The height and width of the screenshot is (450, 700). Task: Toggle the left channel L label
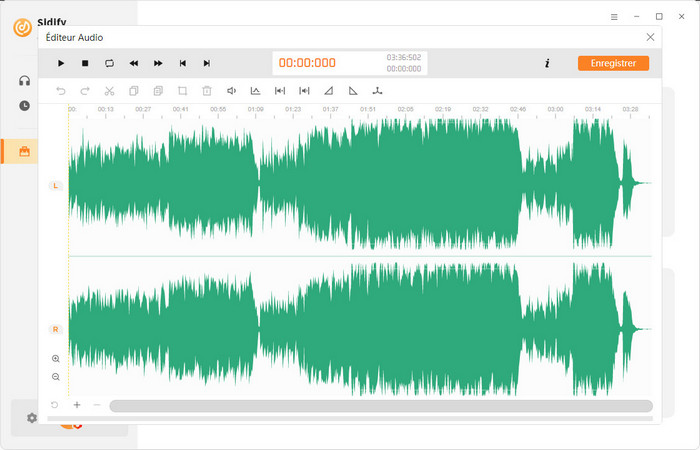point(55,185)
